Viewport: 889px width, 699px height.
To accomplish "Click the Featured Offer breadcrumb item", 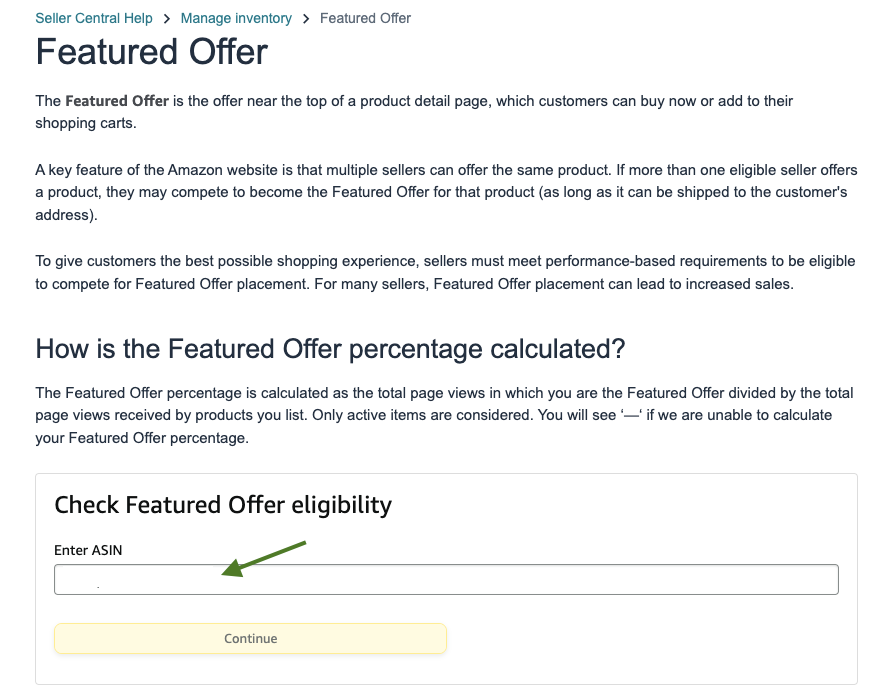I will (365, 18).
